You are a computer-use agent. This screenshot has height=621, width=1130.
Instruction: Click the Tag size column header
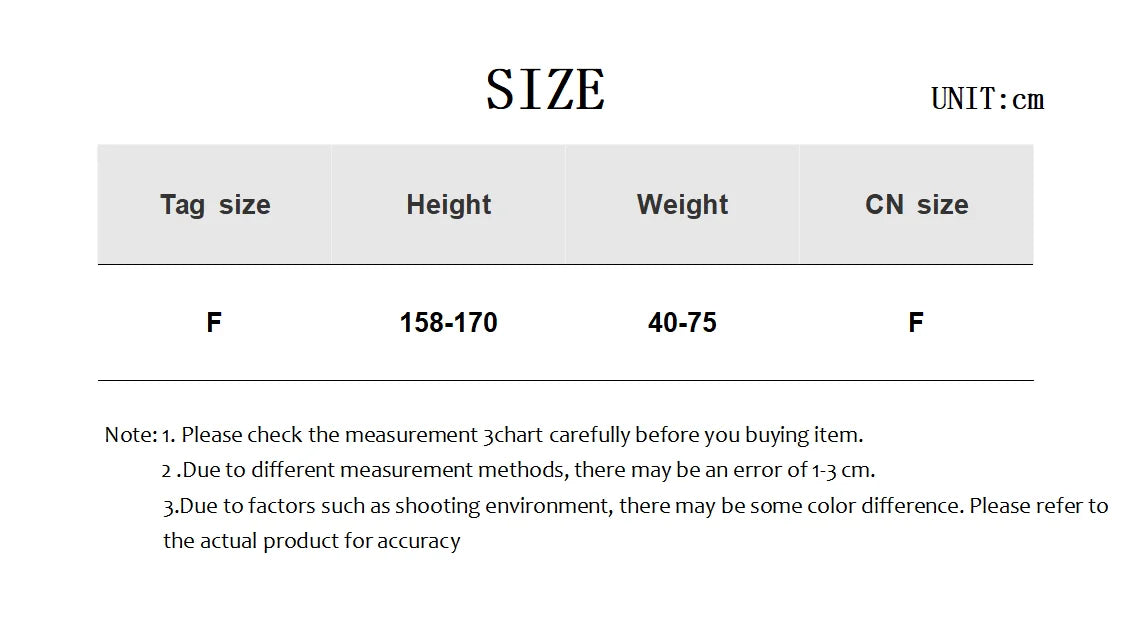(215, 205)
